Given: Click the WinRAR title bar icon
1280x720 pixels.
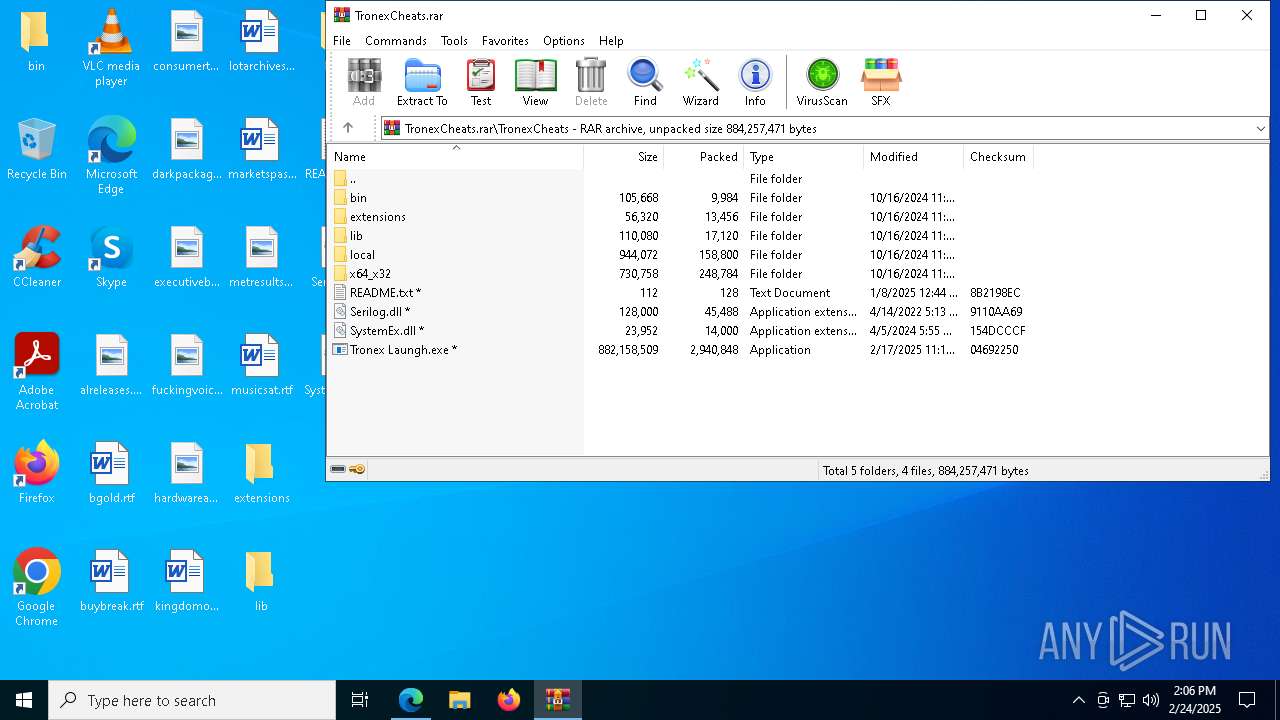Looking at the screenshot, I should [342, 15].
